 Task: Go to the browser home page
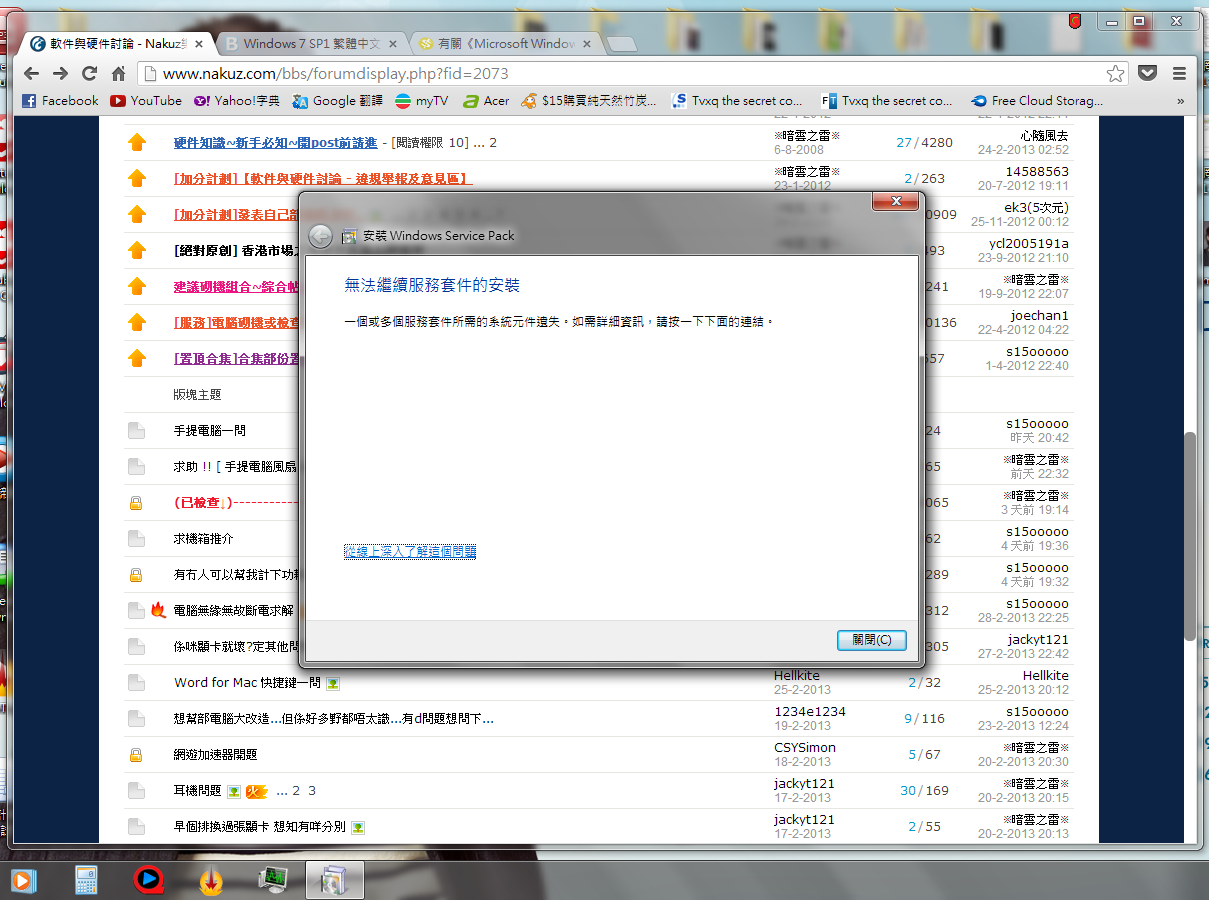tap(118, 74)
